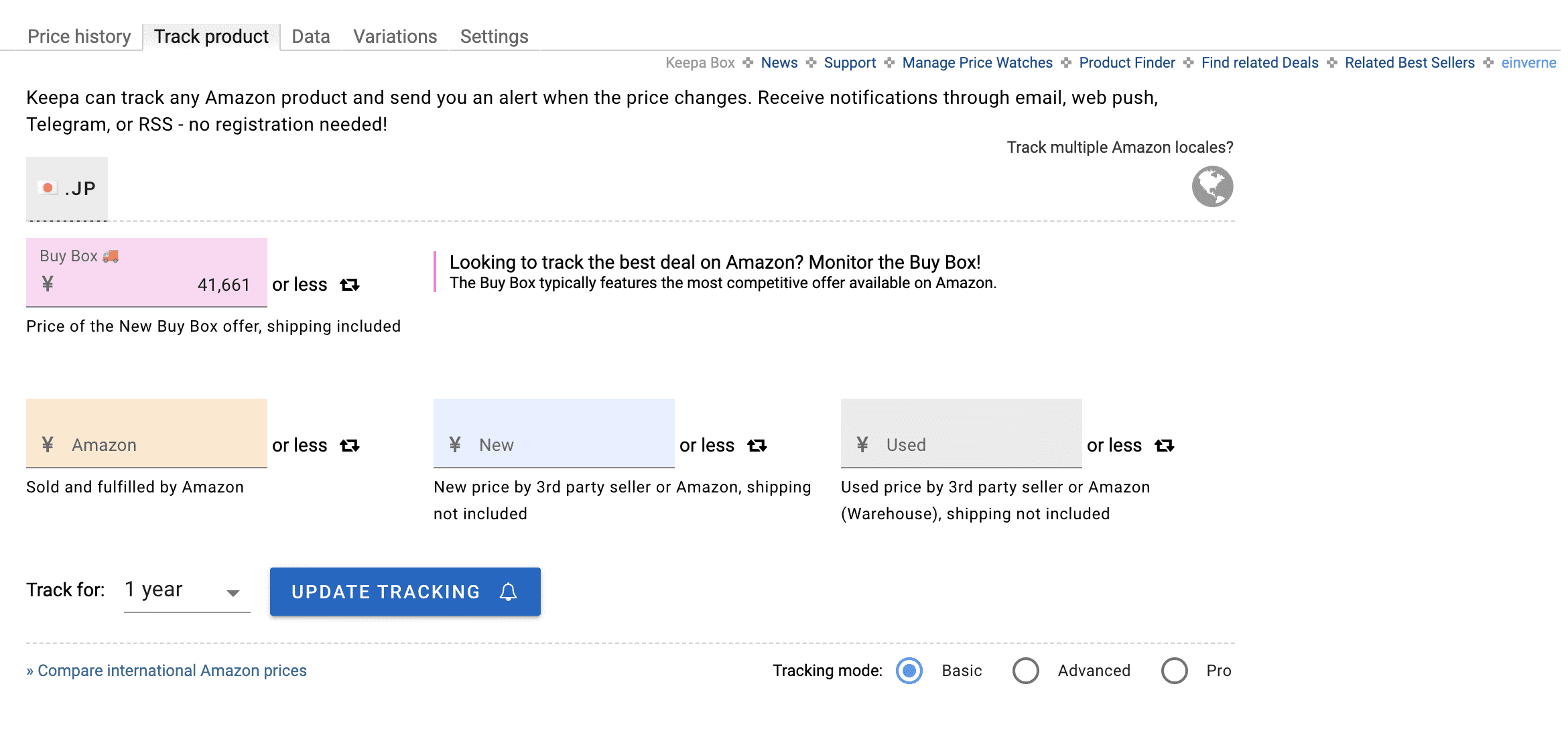Open the Settings tab
The width and height of the screenshot is (1568, 733).
(x=494, y=36)
